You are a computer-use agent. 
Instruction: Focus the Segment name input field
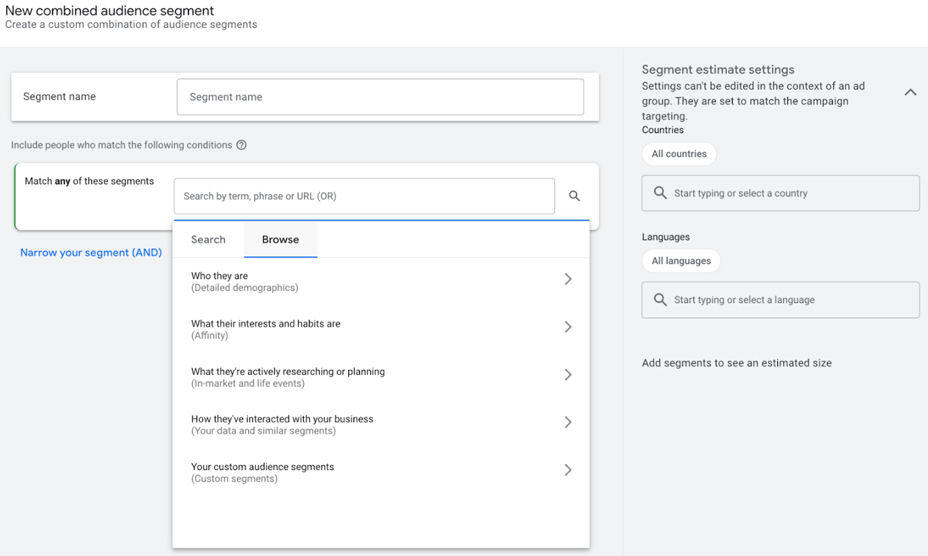380,97
